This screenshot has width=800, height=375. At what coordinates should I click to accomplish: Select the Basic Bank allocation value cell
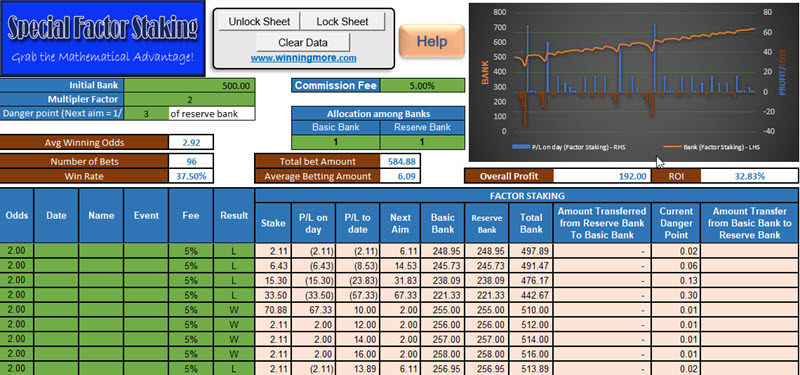click(x=336, y=142)
